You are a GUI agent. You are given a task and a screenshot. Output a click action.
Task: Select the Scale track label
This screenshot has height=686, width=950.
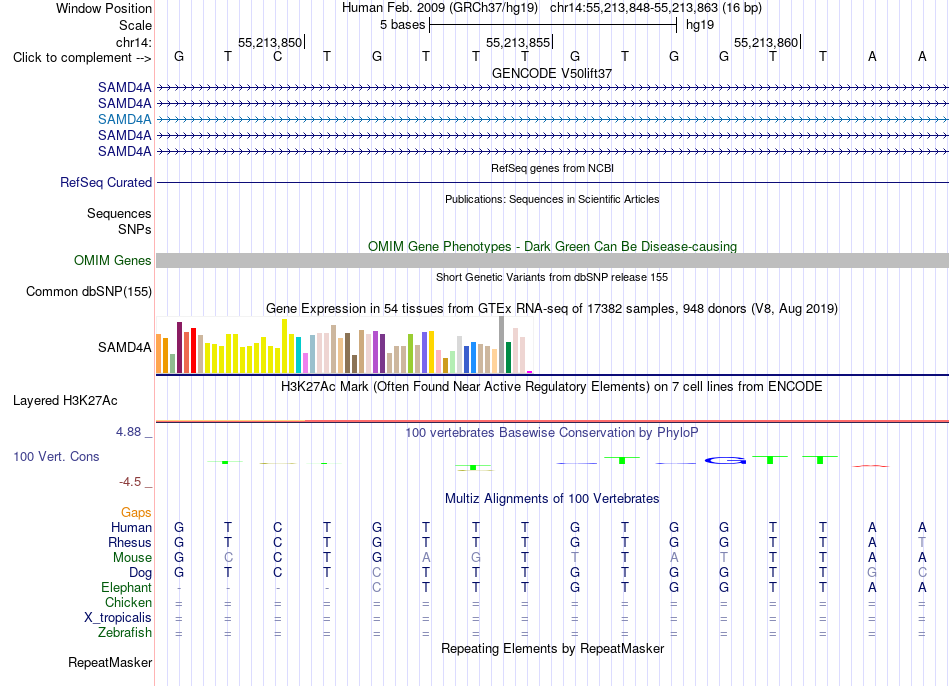coord(135,25)
